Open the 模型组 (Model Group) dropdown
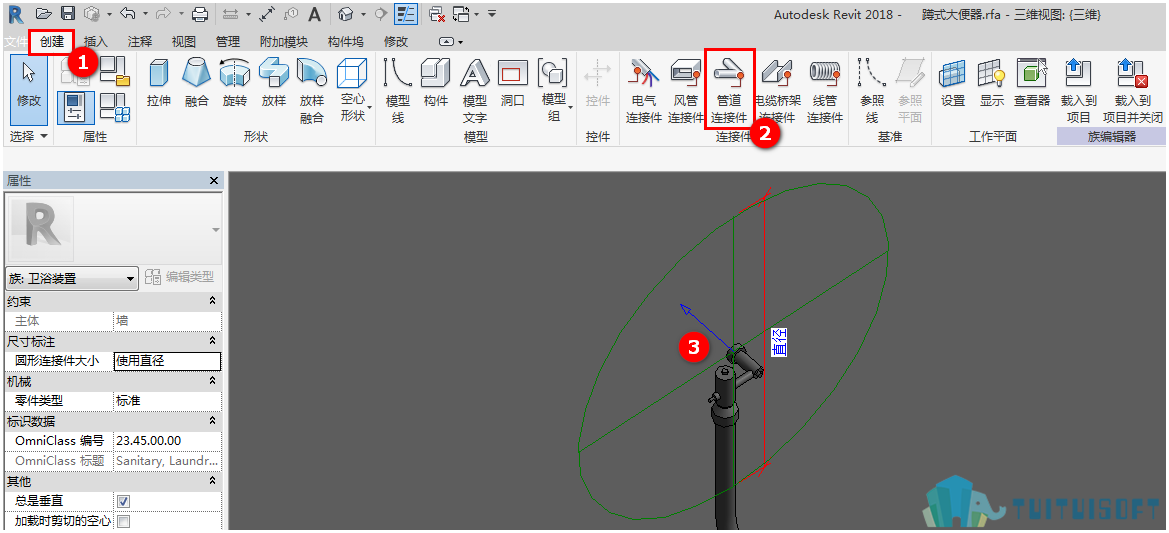Viewport: 1169px width, 533px height. pyautogui.click(x=555, y=89)
